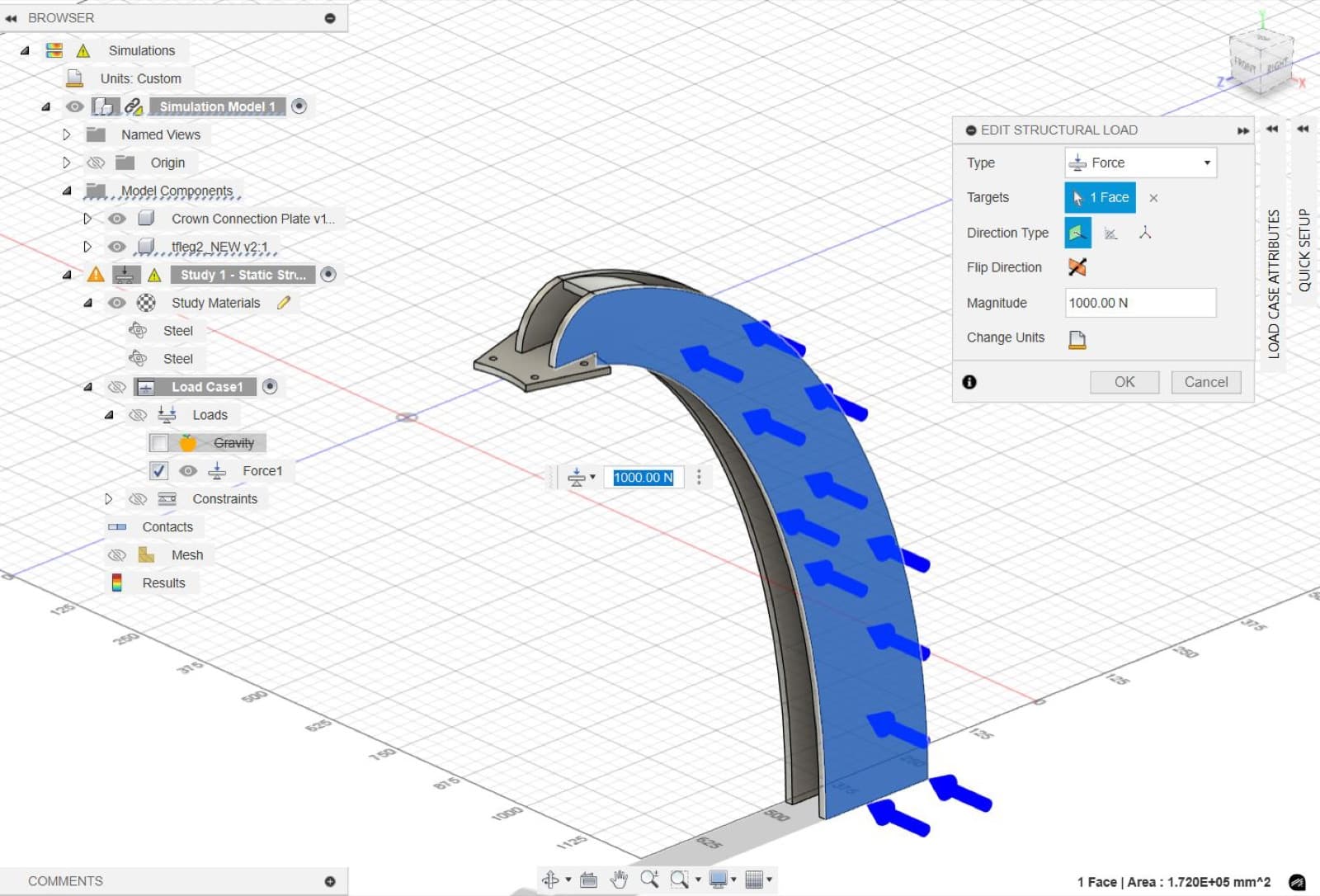Expand the Named Views folder

pyautogui.click(x=67, y=134)
